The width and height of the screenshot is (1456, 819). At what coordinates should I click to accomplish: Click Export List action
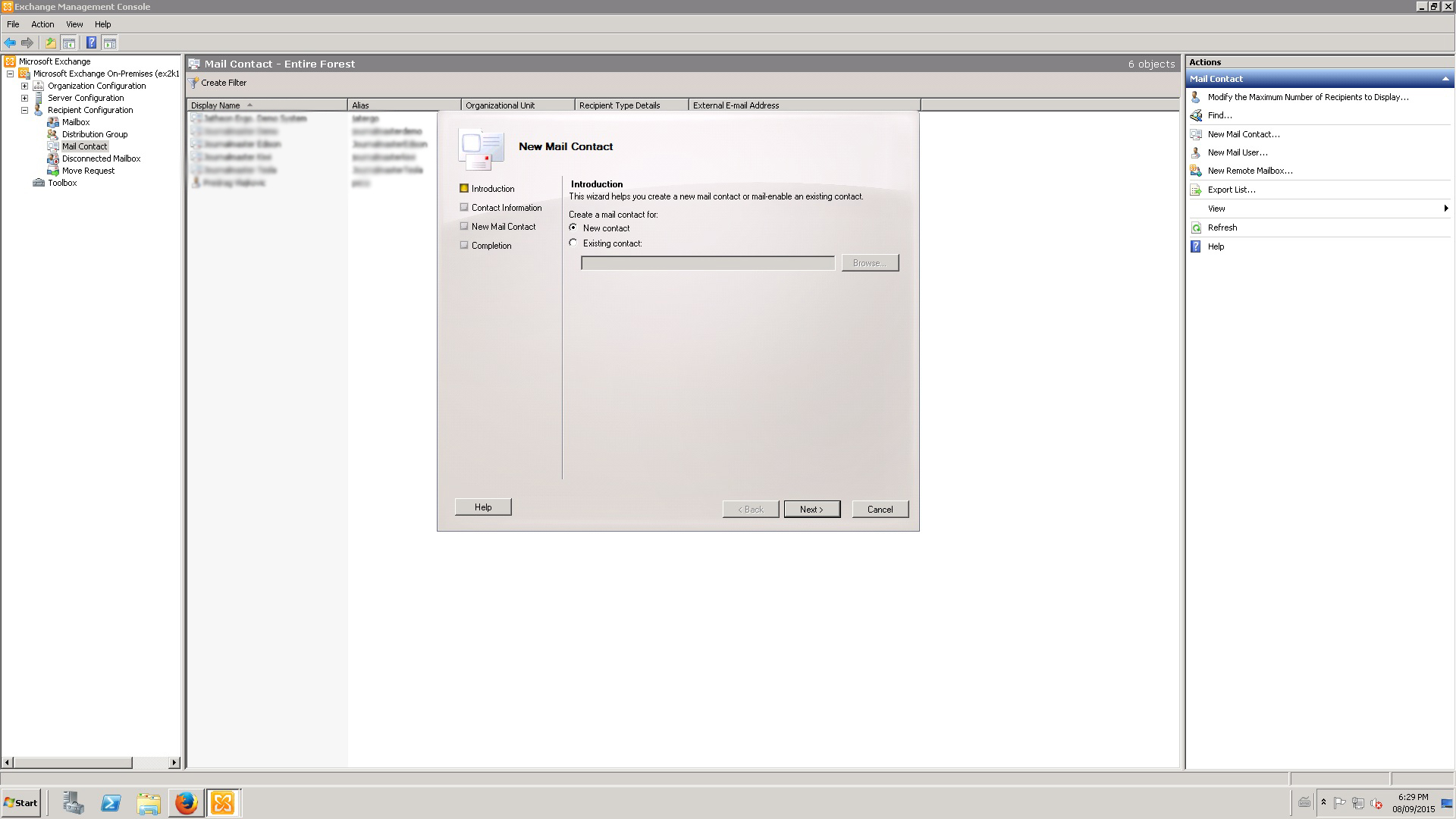[1231, 190]
